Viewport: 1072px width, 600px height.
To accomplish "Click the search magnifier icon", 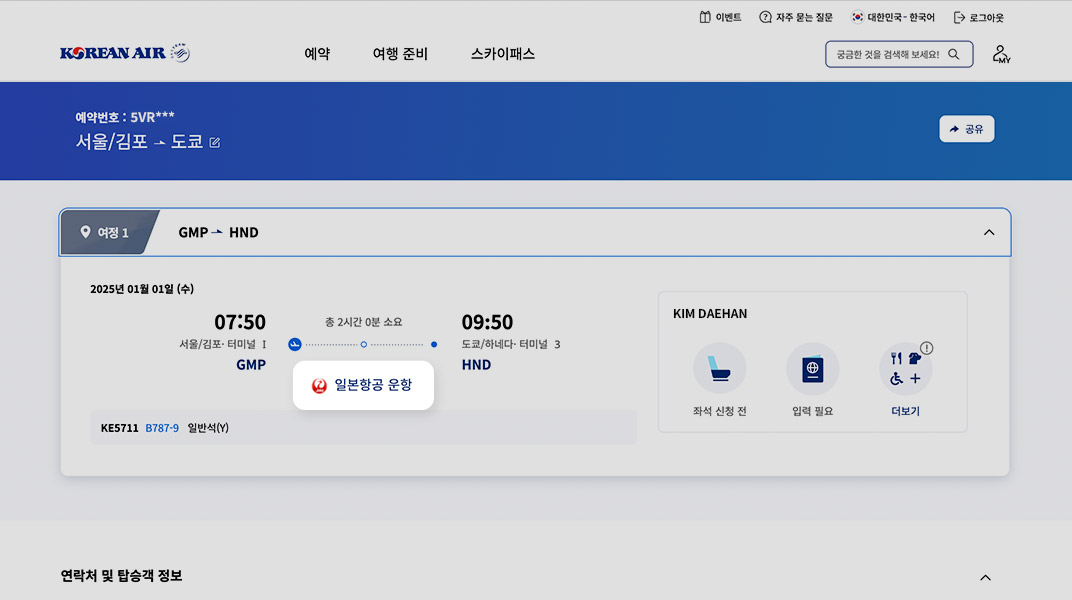I will click(954, 54).
